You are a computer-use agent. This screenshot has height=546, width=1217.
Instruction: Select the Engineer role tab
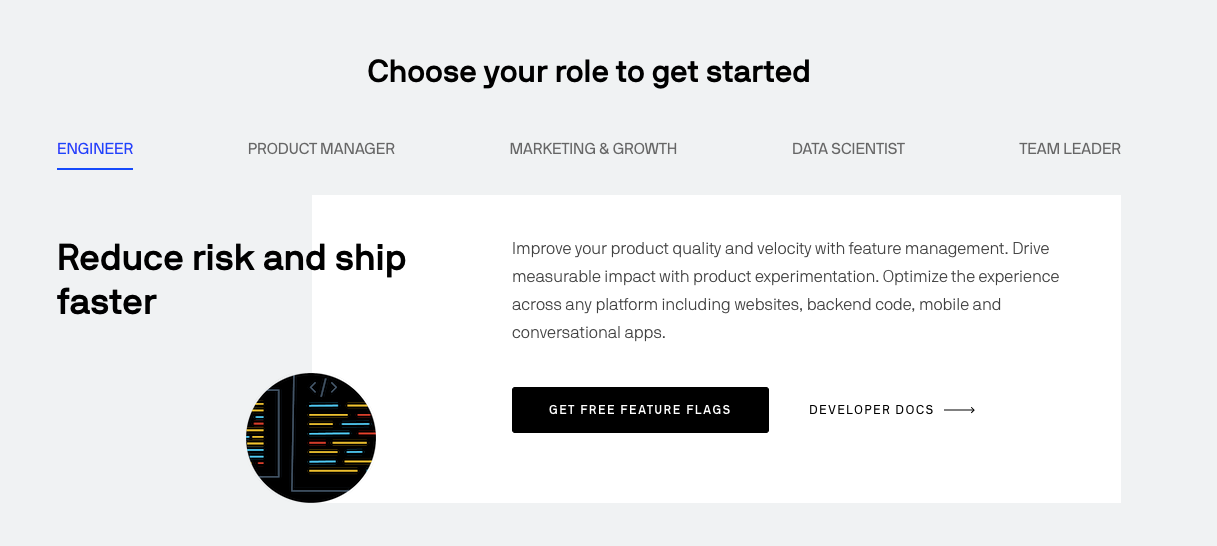point(95,149)
